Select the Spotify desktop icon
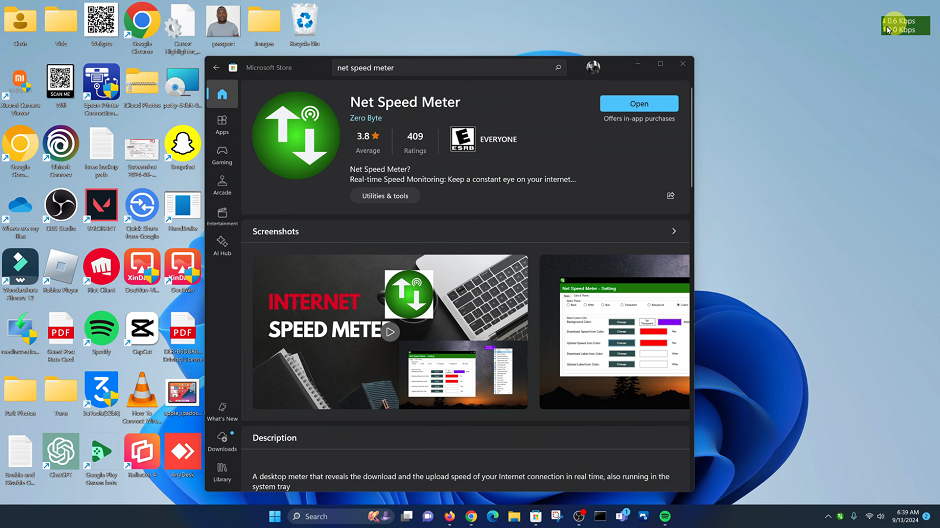 pos(101,333)
